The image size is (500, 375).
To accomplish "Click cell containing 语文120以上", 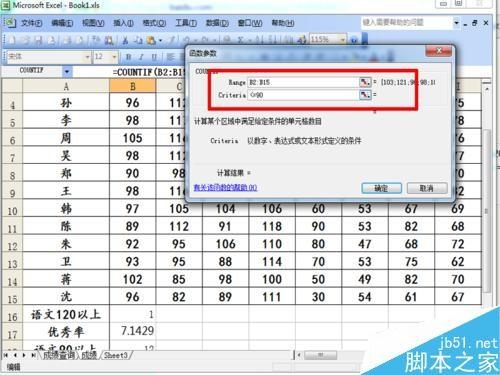I will (66, 315).
